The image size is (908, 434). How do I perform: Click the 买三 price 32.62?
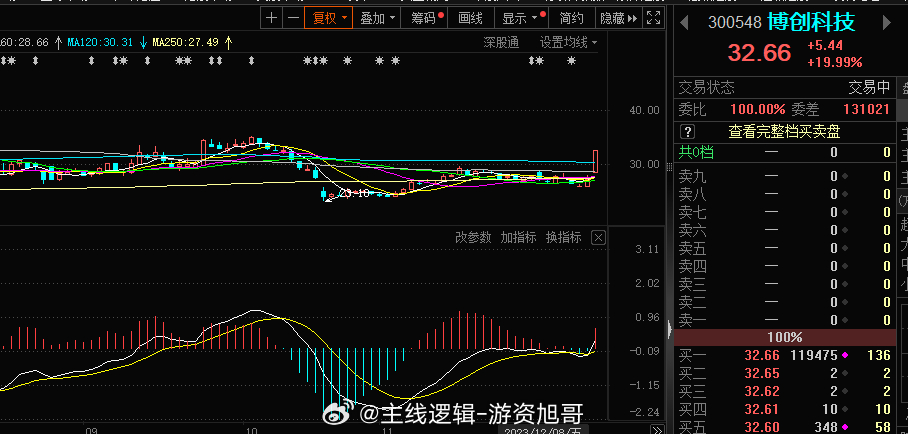tap(762, 392)
